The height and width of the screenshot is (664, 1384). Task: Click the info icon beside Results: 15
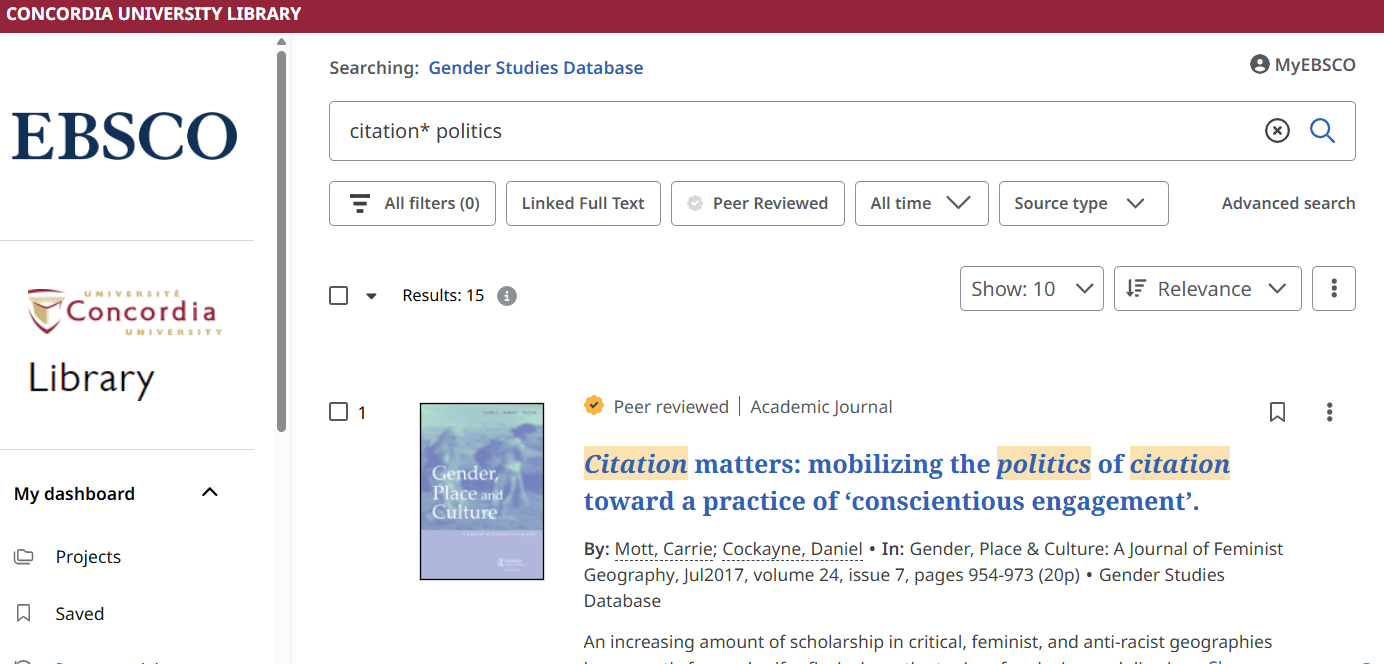pos(507,295)
